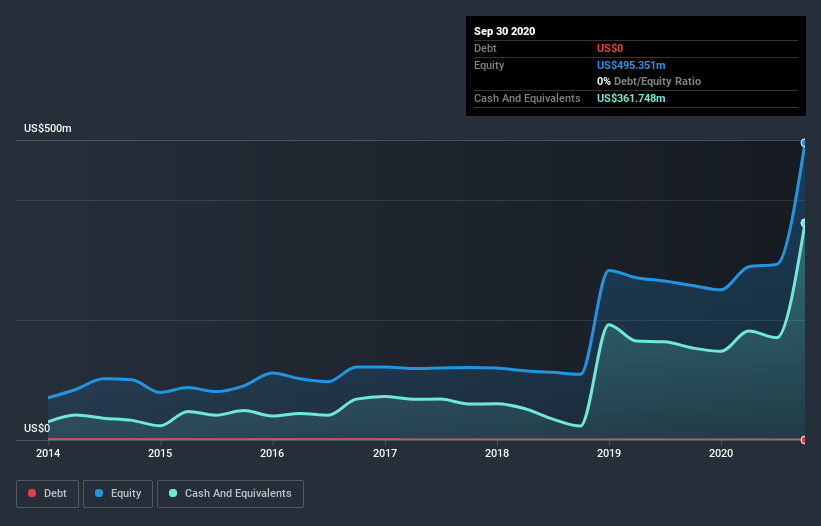
Task: Click the red US$0 debt value in tooltip
Action: (610, 48)
